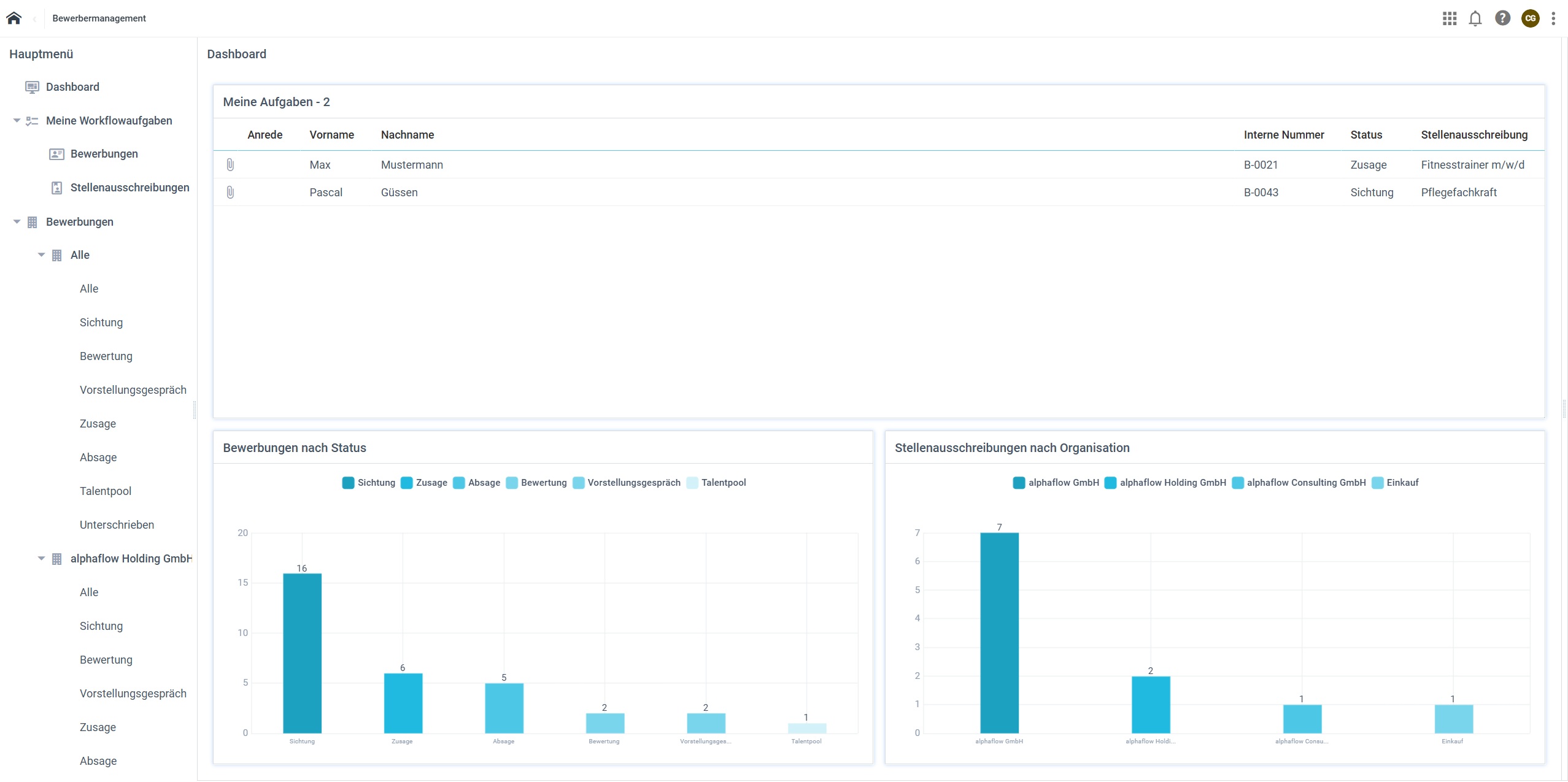Click the attachment paperclip for Max Mustermann
Image resolution: width=1568 pixels, height=782 pixels.
click(230, 164)
